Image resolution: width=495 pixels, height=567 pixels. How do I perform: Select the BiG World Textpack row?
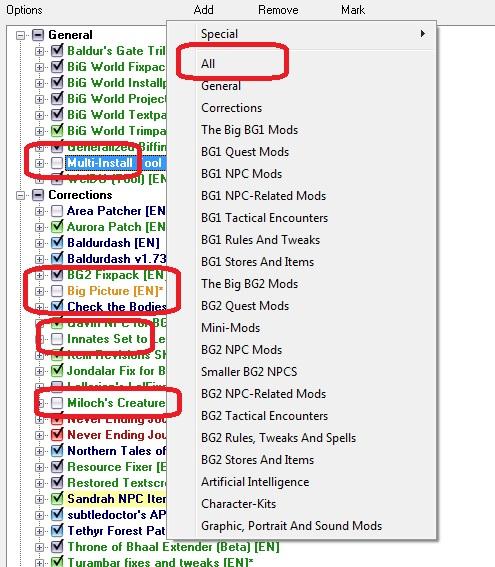tap(117, 115)
